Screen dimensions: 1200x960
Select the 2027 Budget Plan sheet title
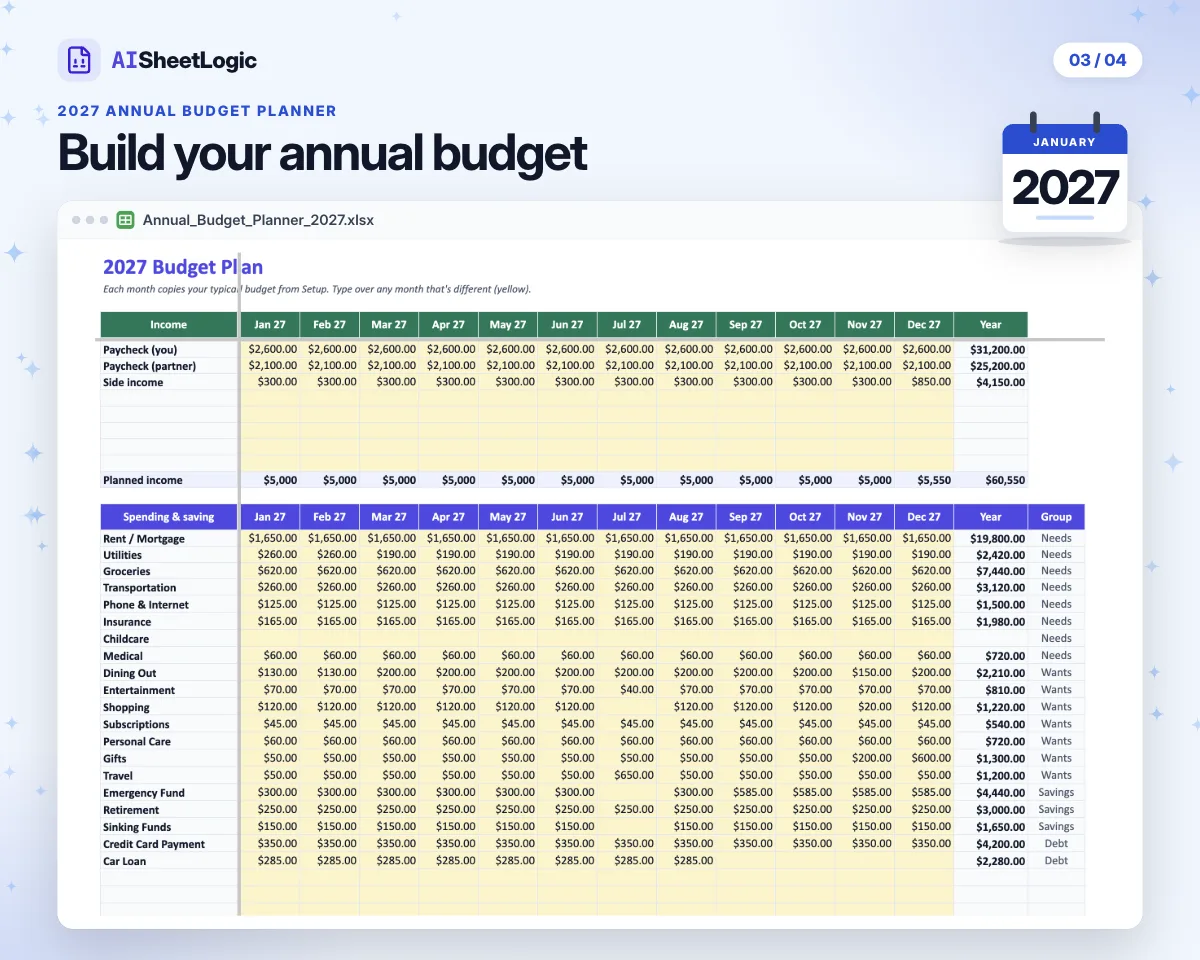click(183, 267)
